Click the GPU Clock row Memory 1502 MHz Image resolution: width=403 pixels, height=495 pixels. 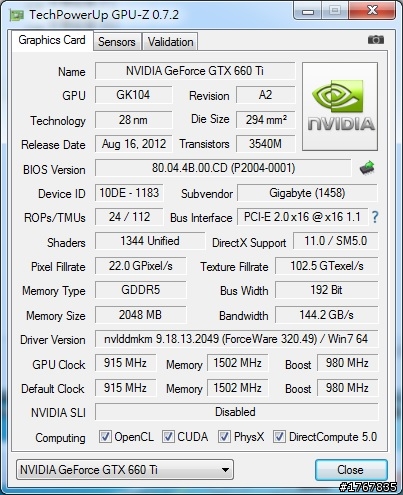point(238,363)
